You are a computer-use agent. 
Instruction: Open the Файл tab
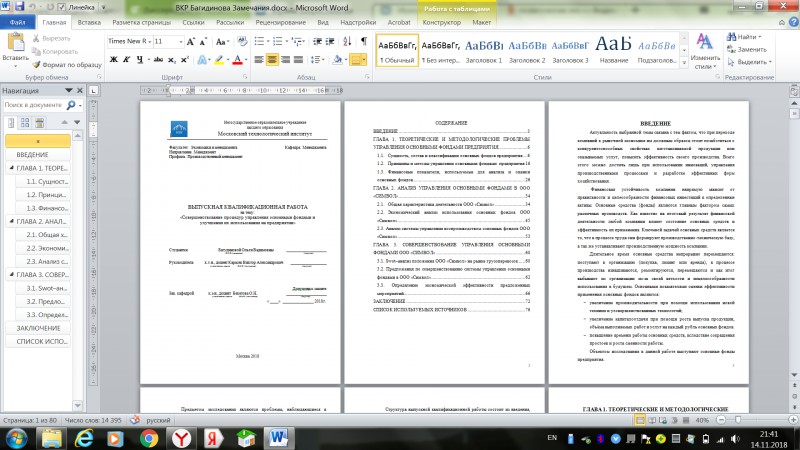coord(17,22)
